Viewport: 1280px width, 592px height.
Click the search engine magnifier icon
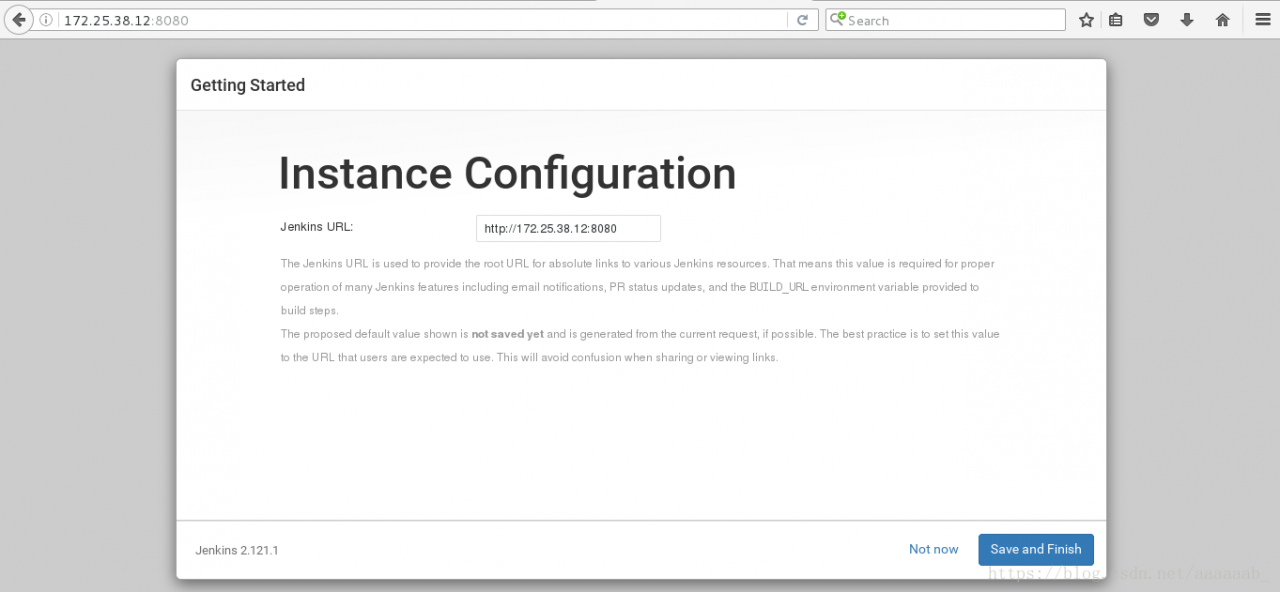tap(838, 19)
